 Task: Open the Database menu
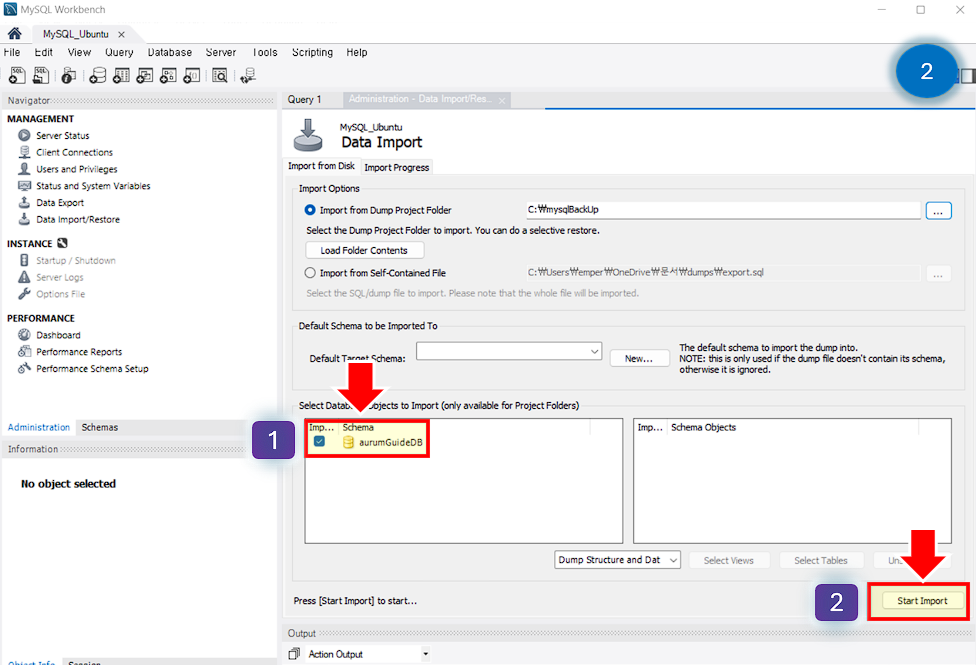tap(169, 52)
